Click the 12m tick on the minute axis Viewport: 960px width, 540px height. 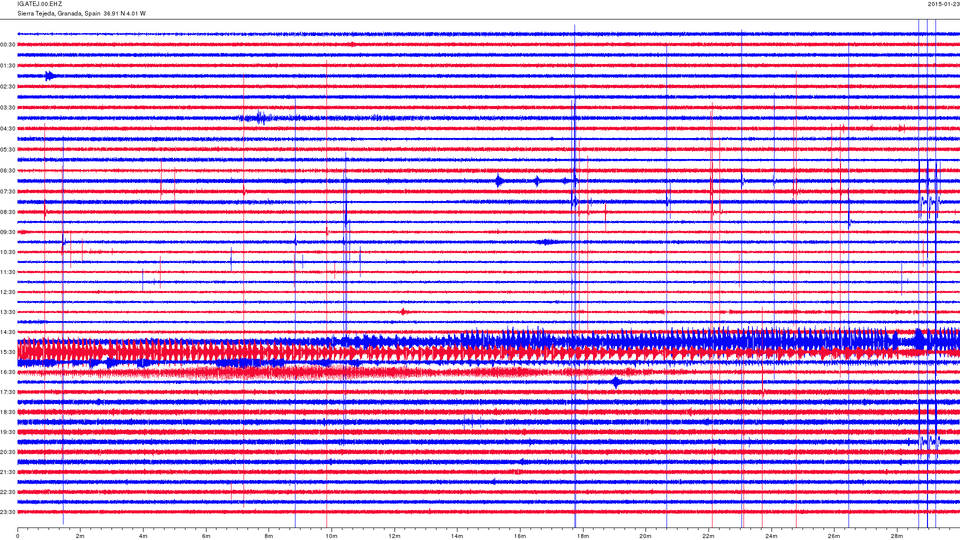(394, 536)
